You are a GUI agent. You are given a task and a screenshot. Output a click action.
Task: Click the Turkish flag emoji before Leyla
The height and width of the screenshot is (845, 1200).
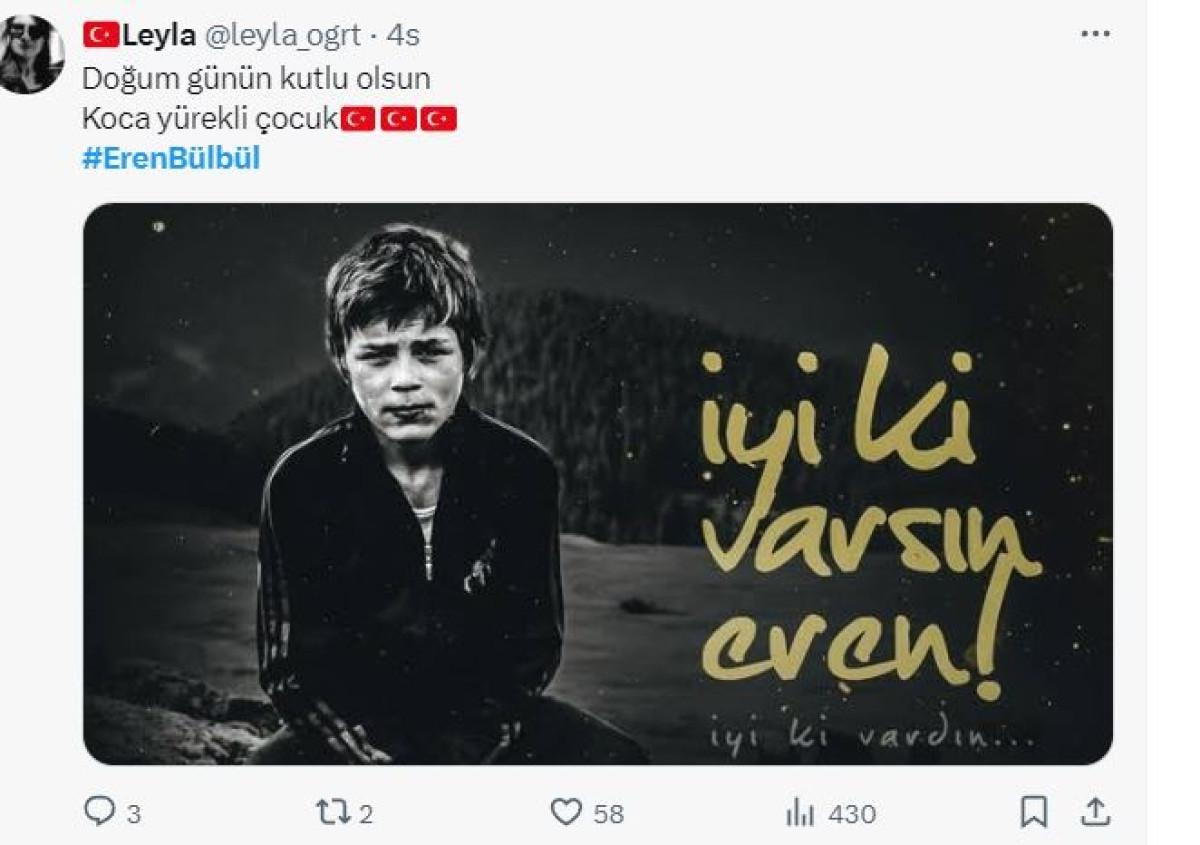(100, 36)
